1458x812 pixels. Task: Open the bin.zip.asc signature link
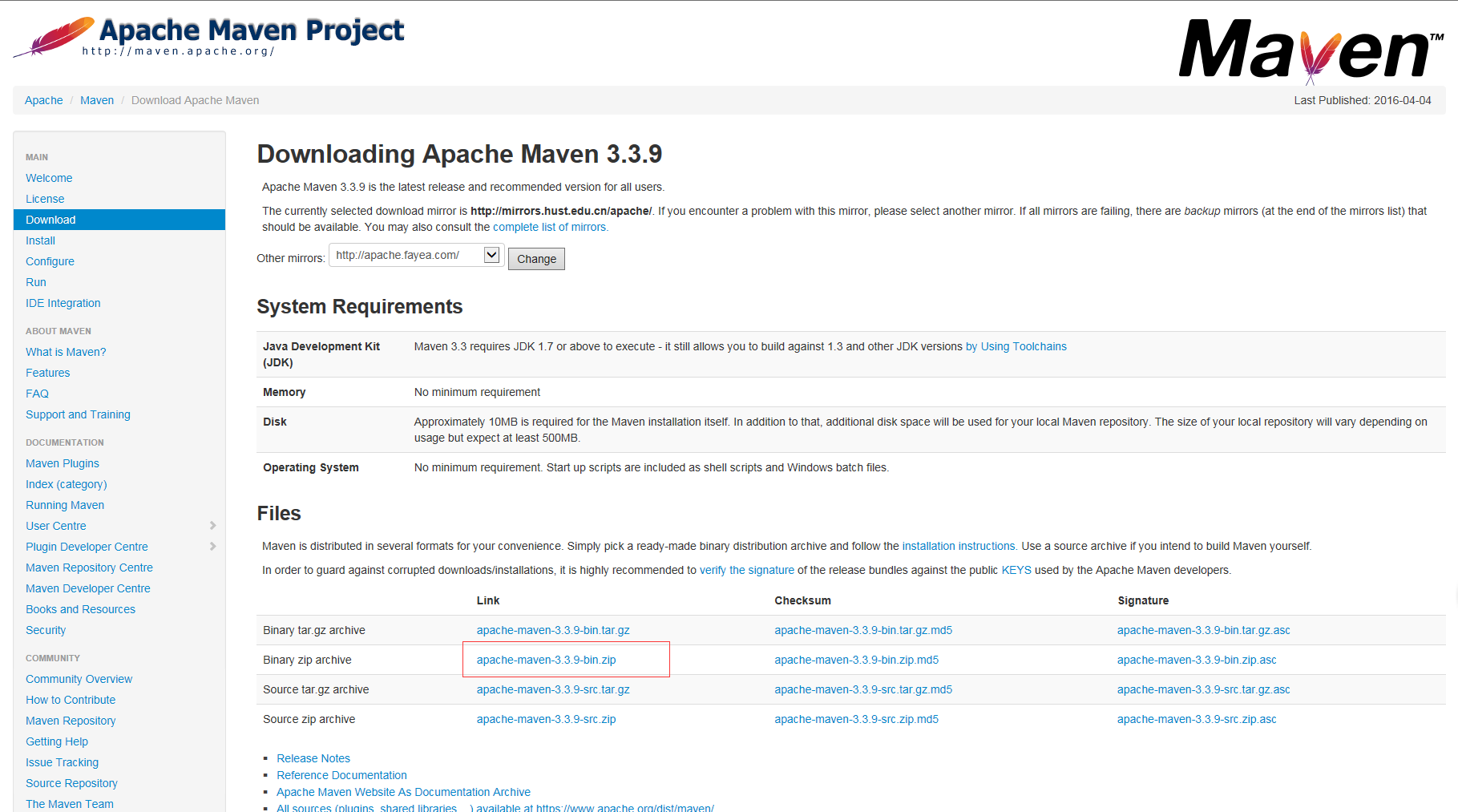tap(1197, 660)
